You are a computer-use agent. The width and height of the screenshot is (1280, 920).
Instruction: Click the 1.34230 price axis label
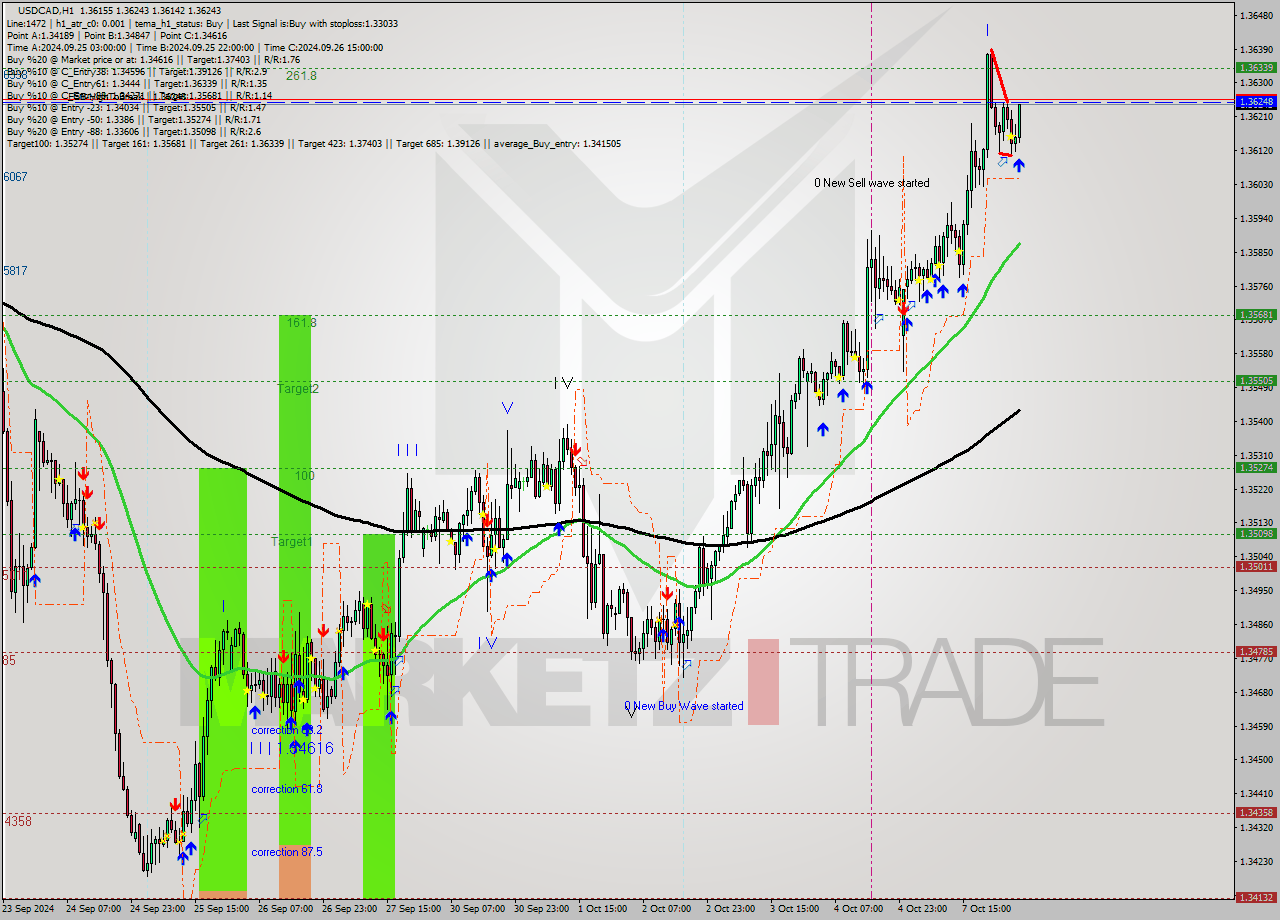pos(1256,861)
